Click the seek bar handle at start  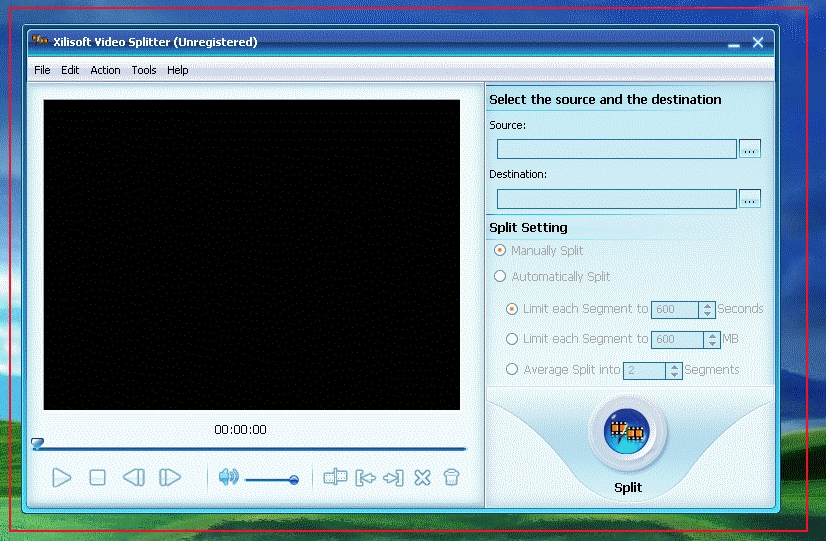click(37, 444)
